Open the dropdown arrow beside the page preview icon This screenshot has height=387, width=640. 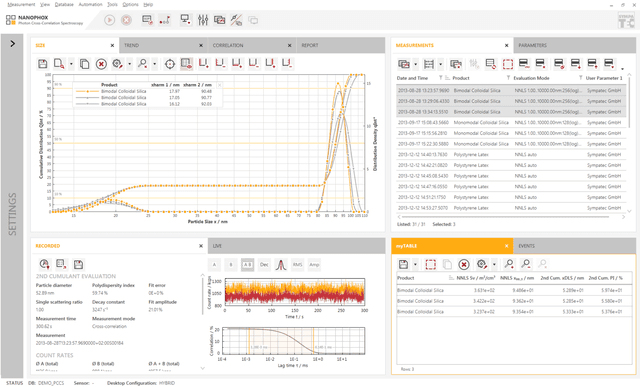[x=71, y=64]
